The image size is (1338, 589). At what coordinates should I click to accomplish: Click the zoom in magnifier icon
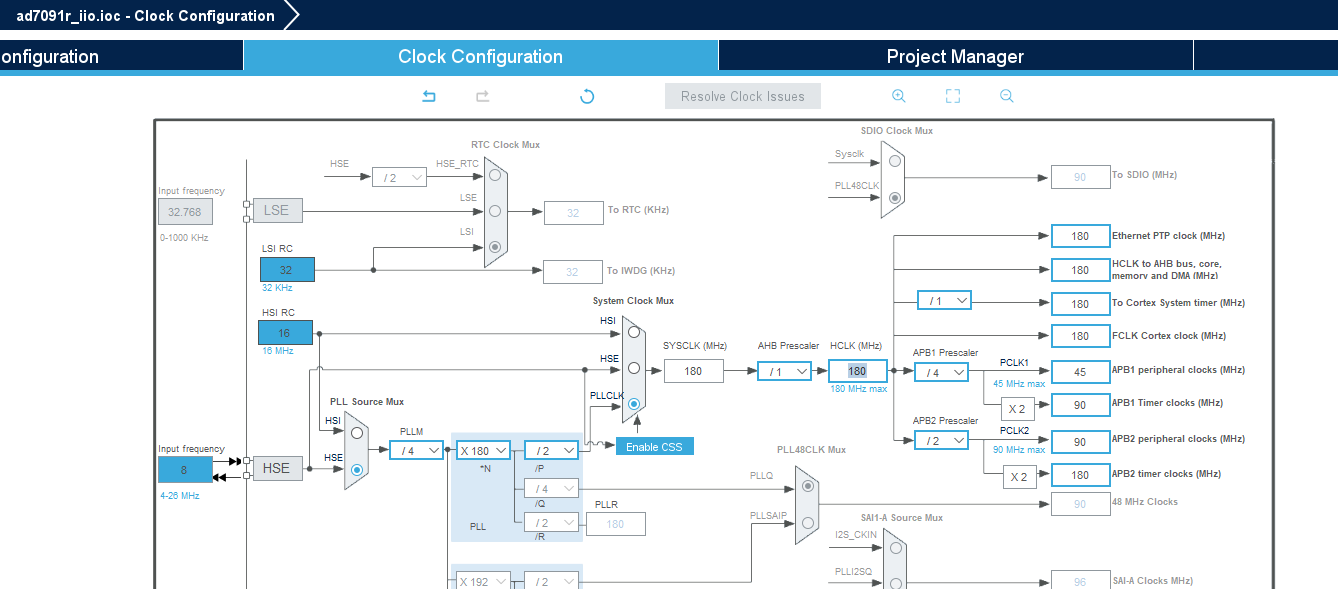(898, 96)
